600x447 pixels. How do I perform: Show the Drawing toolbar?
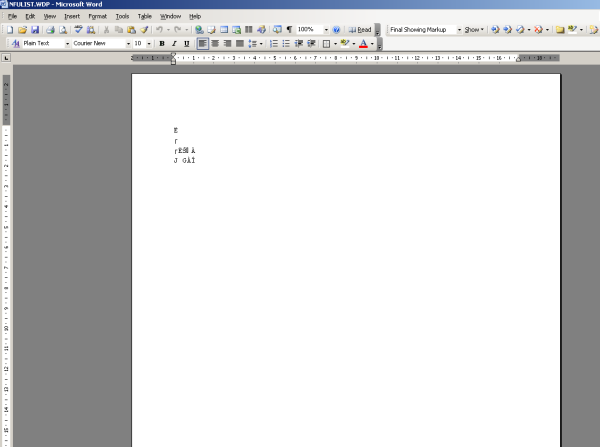tap(261, 29)
